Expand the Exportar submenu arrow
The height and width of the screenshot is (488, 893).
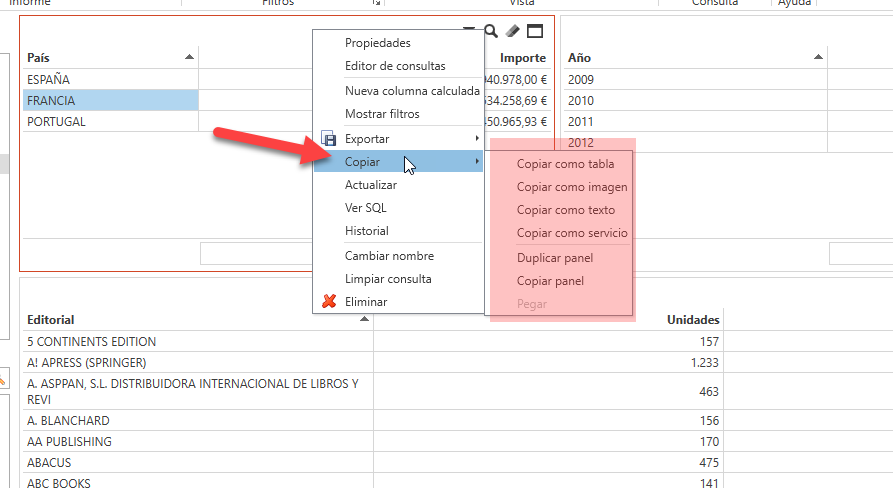click(477, 139)
